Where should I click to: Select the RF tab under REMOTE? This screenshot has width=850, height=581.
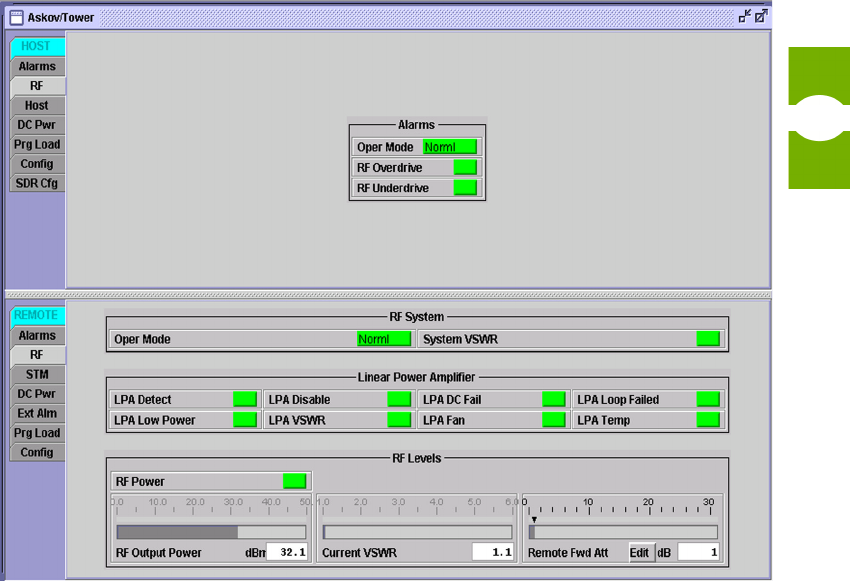click(37, 355)
